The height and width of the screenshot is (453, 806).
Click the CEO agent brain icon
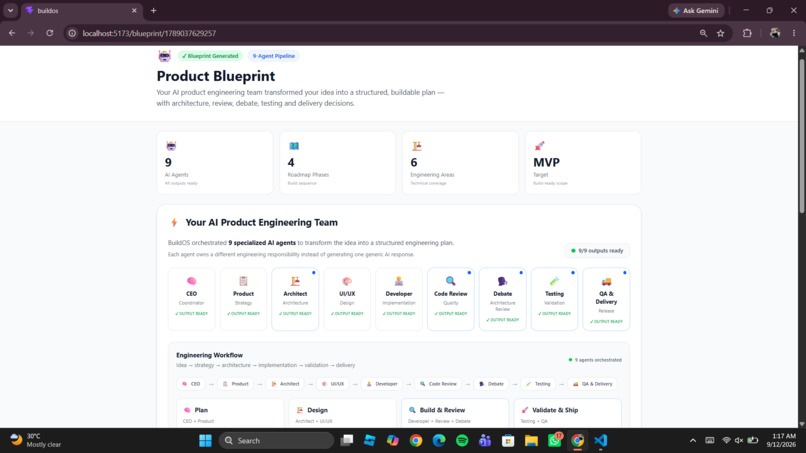(x=191, y=281)
